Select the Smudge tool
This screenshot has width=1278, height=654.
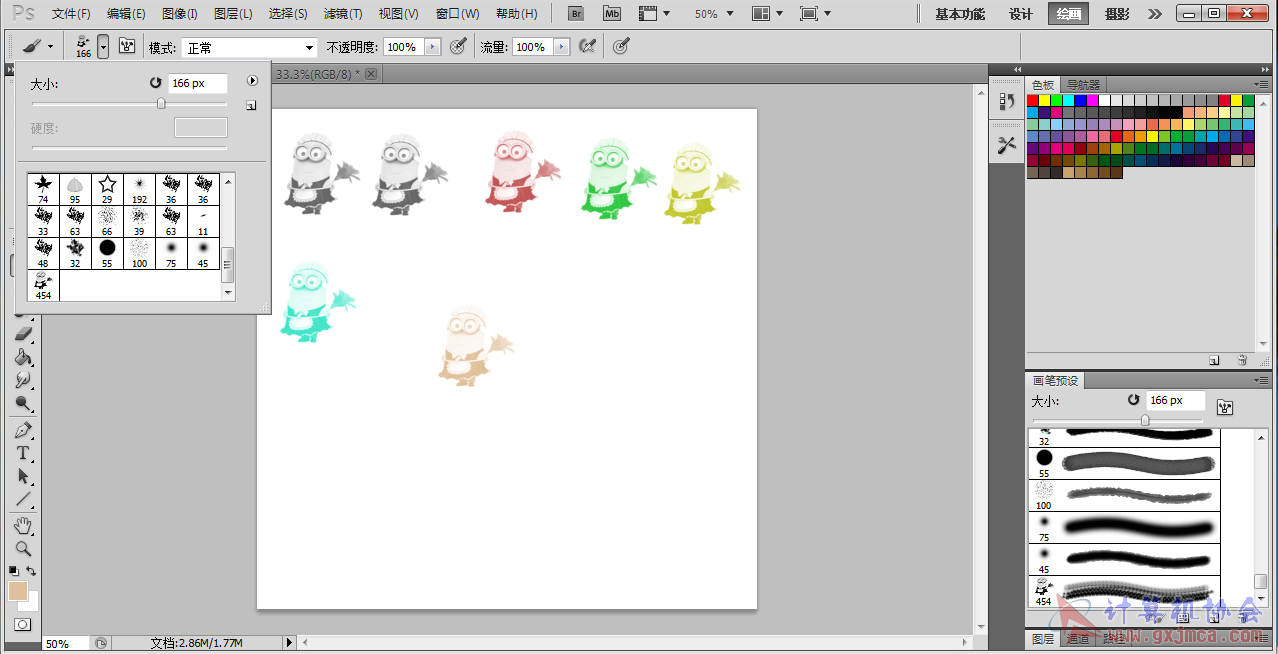point(23,381)
